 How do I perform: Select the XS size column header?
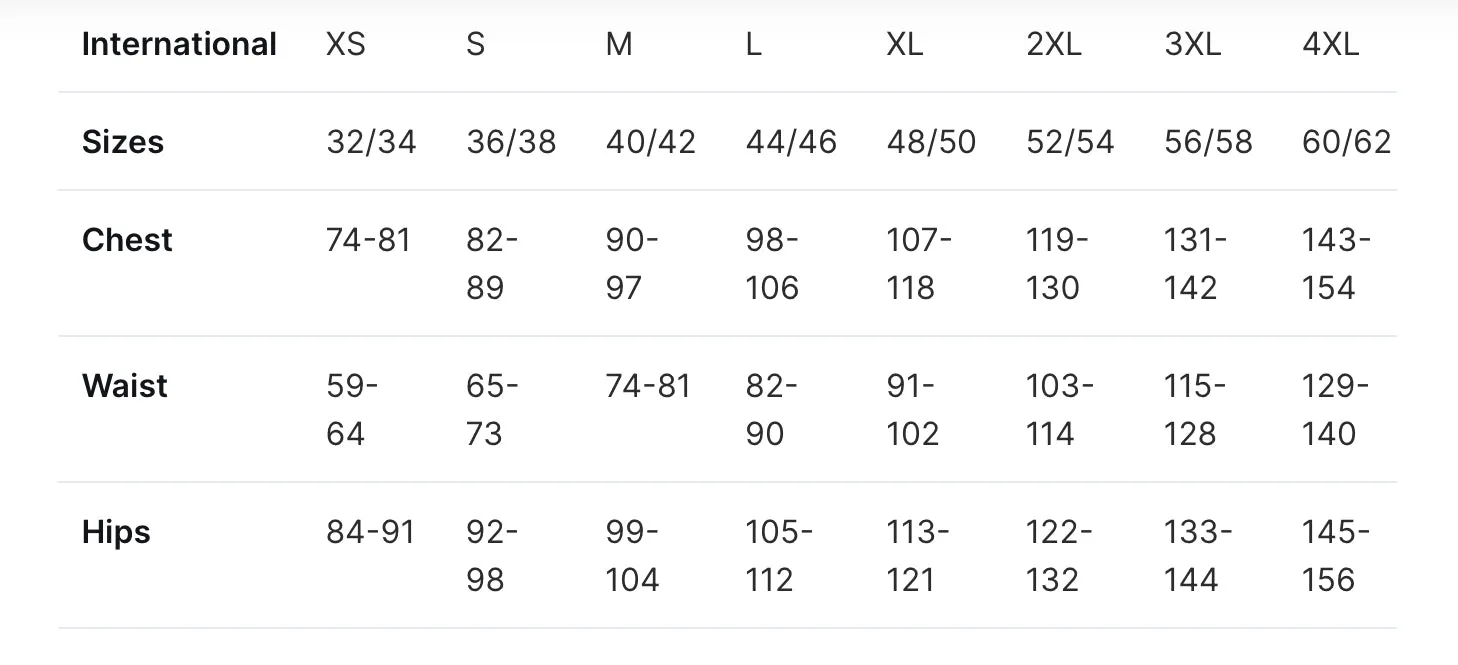coord(346,45)
